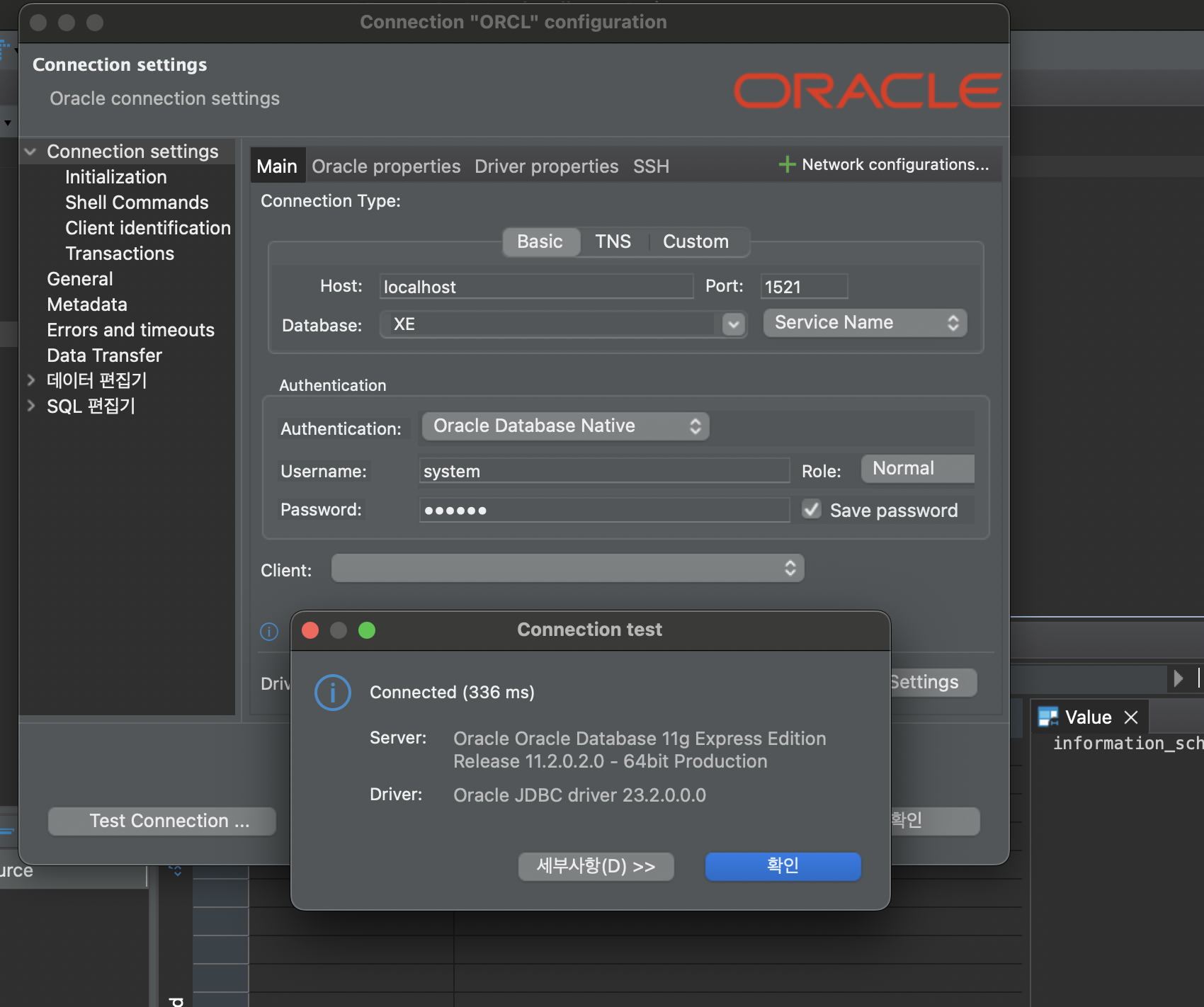The height and width of the screenshot is (1007, 1204).
Task: Select the Custom connection type
Action: [x=695, y=241]
